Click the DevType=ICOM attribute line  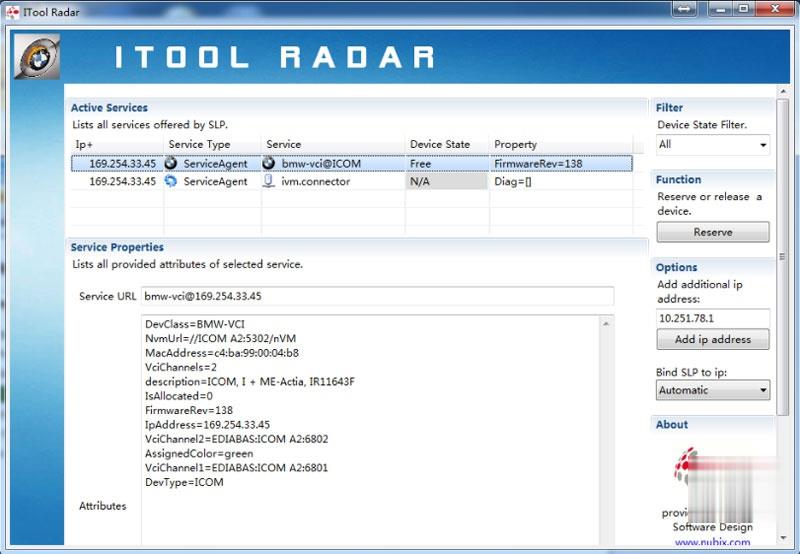(184, 482)
